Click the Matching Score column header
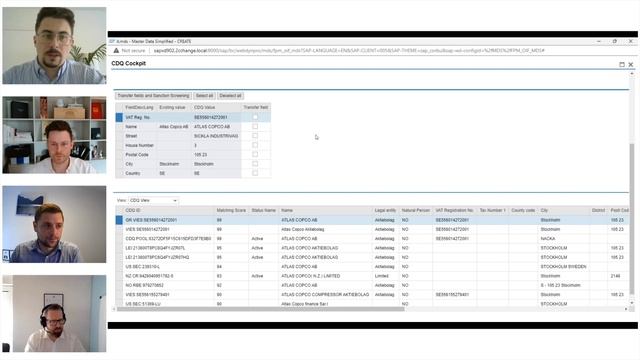Screen dimensions: 640x360 [231, 211]
